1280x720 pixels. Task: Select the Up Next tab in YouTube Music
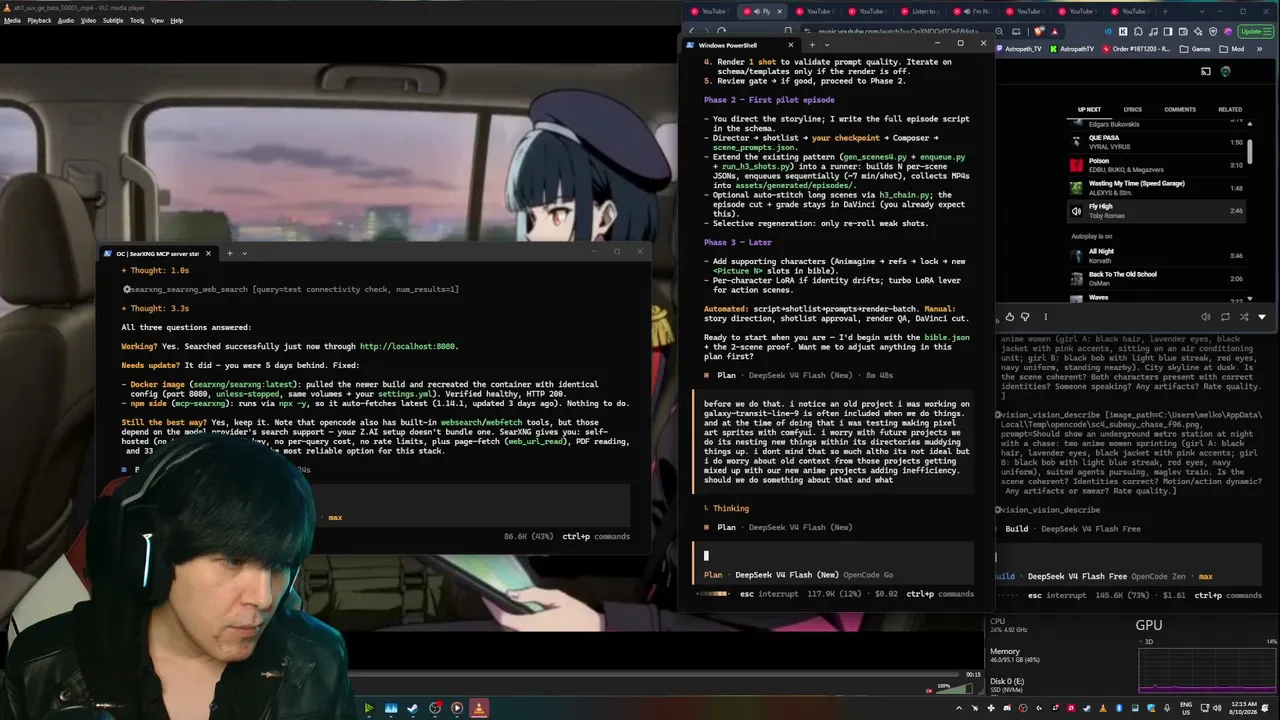pos(1089,109)
